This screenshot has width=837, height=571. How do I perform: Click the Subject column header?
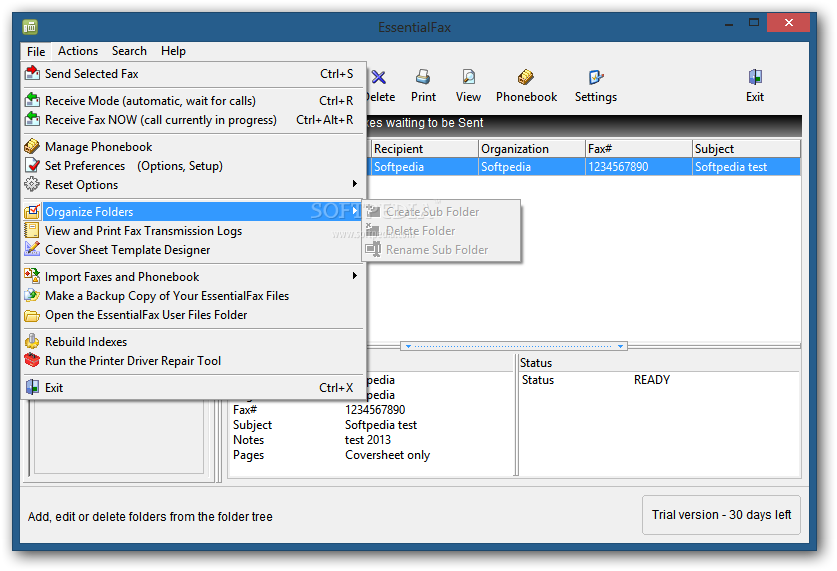(746, 149)
